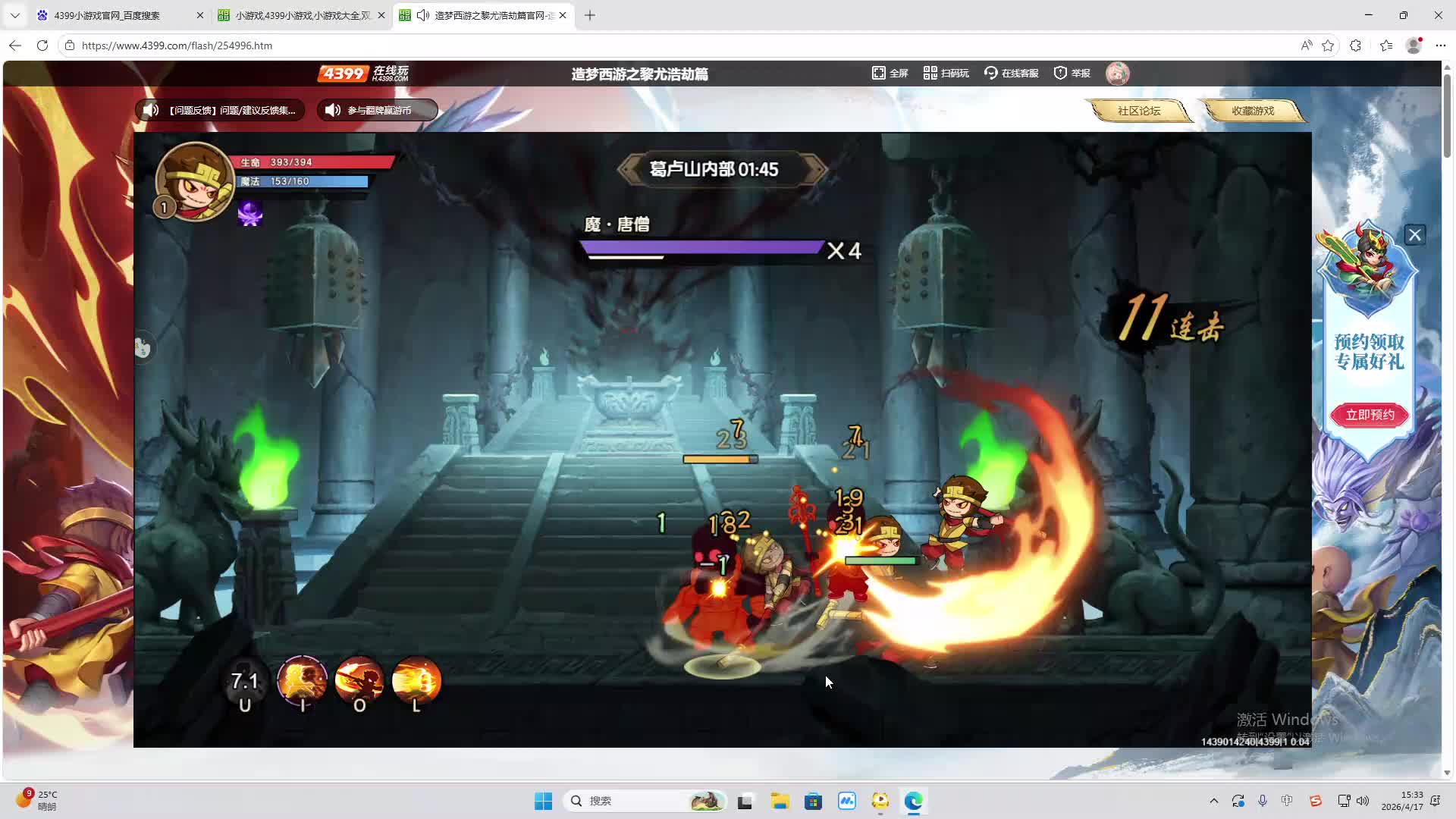Image resolution: width=1456 pixels, height=819 pixels.
Task: Close the side advertisement panel
Action: click(1415, 235)
